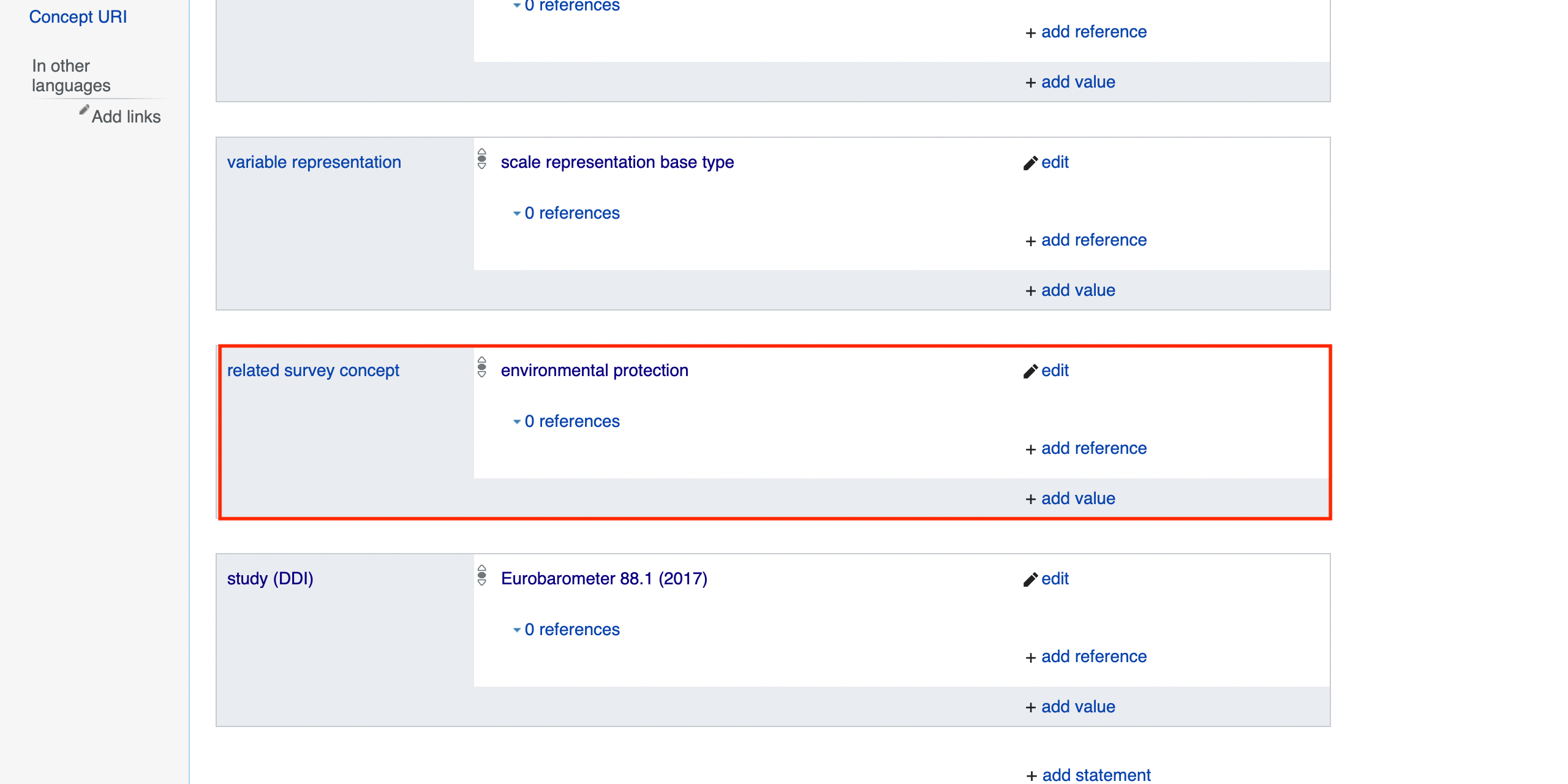The height and width of the screenshot is (784, 1568).
Task: Open the related survey concept property
Action: tap(313, 371)
